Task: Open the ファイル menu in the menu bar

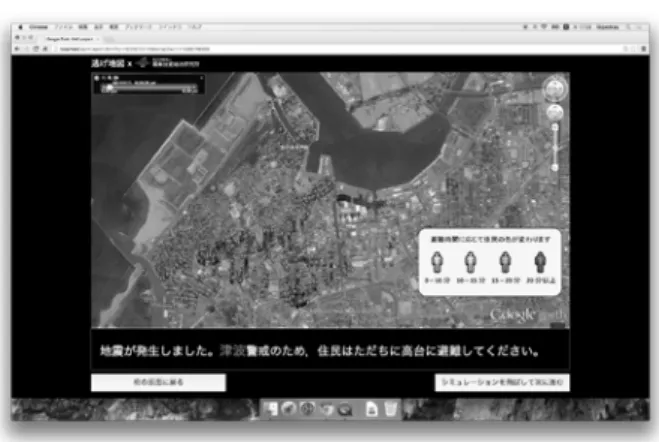Action: click(x=64, y=27)
